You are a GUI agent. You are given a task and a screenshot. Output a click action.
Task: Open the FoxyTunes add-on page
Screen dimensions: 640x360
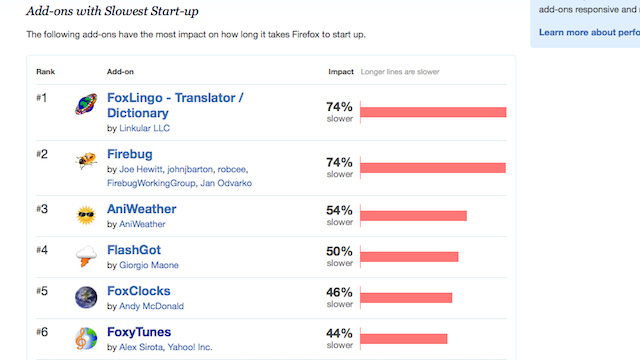(x=139, y=332)
